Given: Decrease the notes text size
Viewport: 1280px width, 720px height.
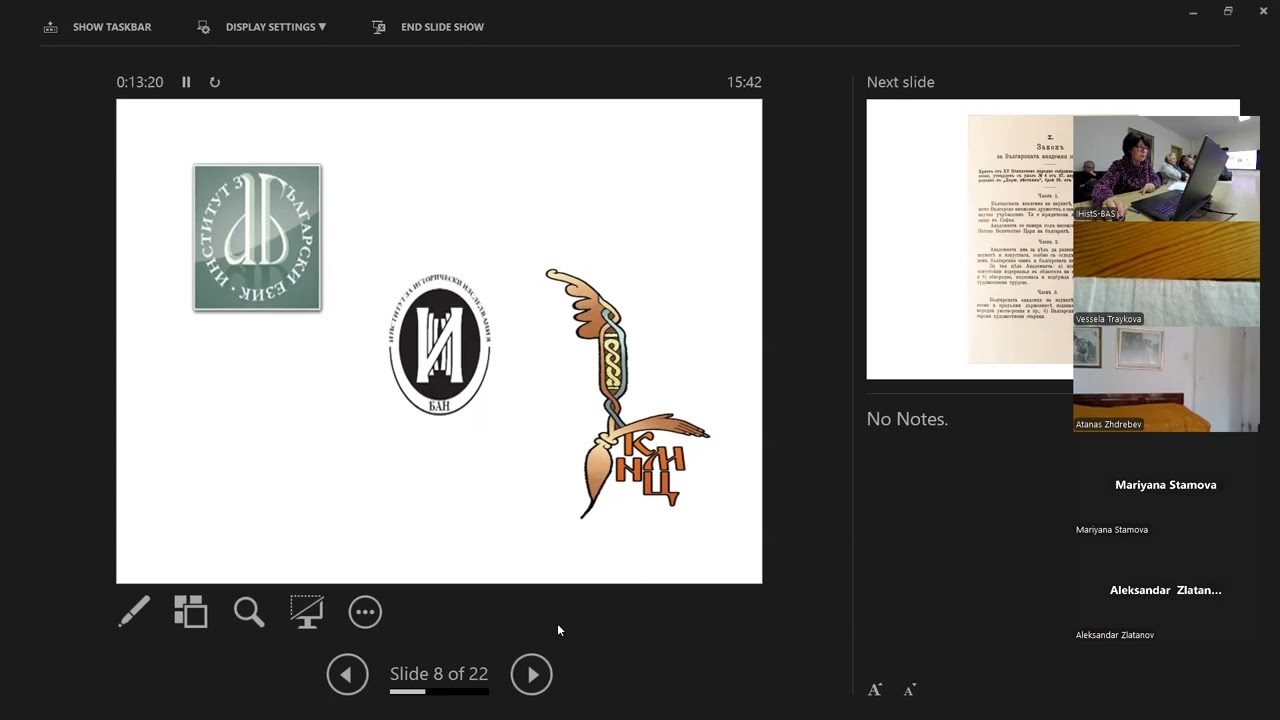Looking at the screenshot, I should (x=909, y=690).
